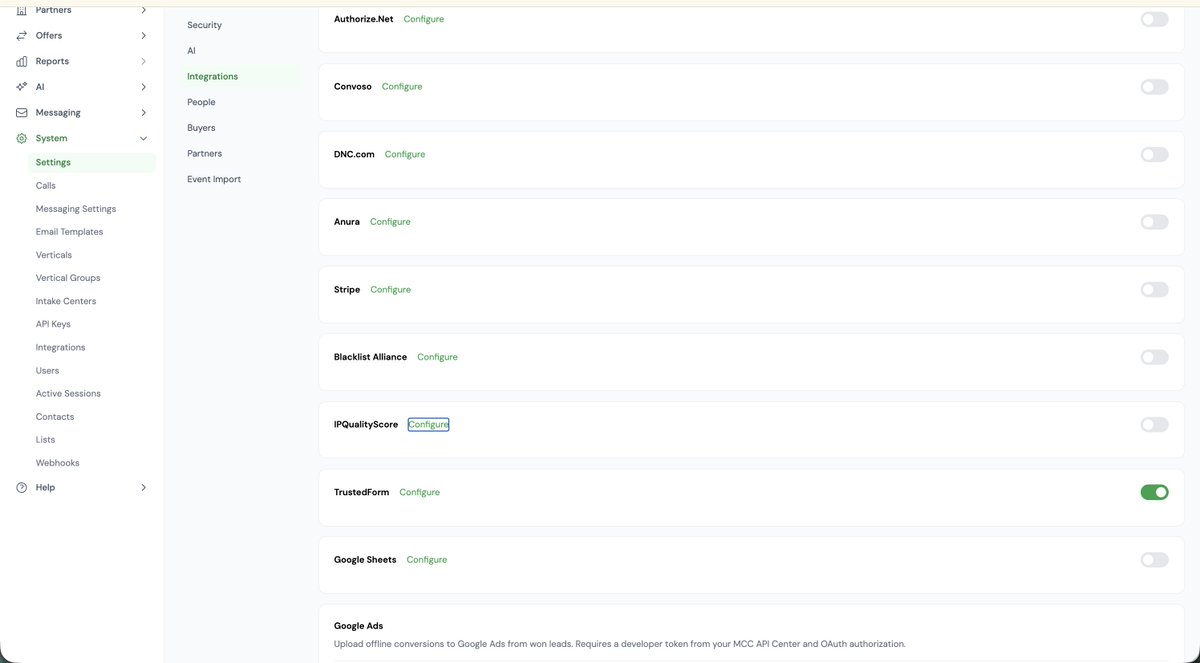Expand the Messaging sidebar chevron
Image resolution: width=1200 pixels, height=663 pixels.
tap(143, 113)
